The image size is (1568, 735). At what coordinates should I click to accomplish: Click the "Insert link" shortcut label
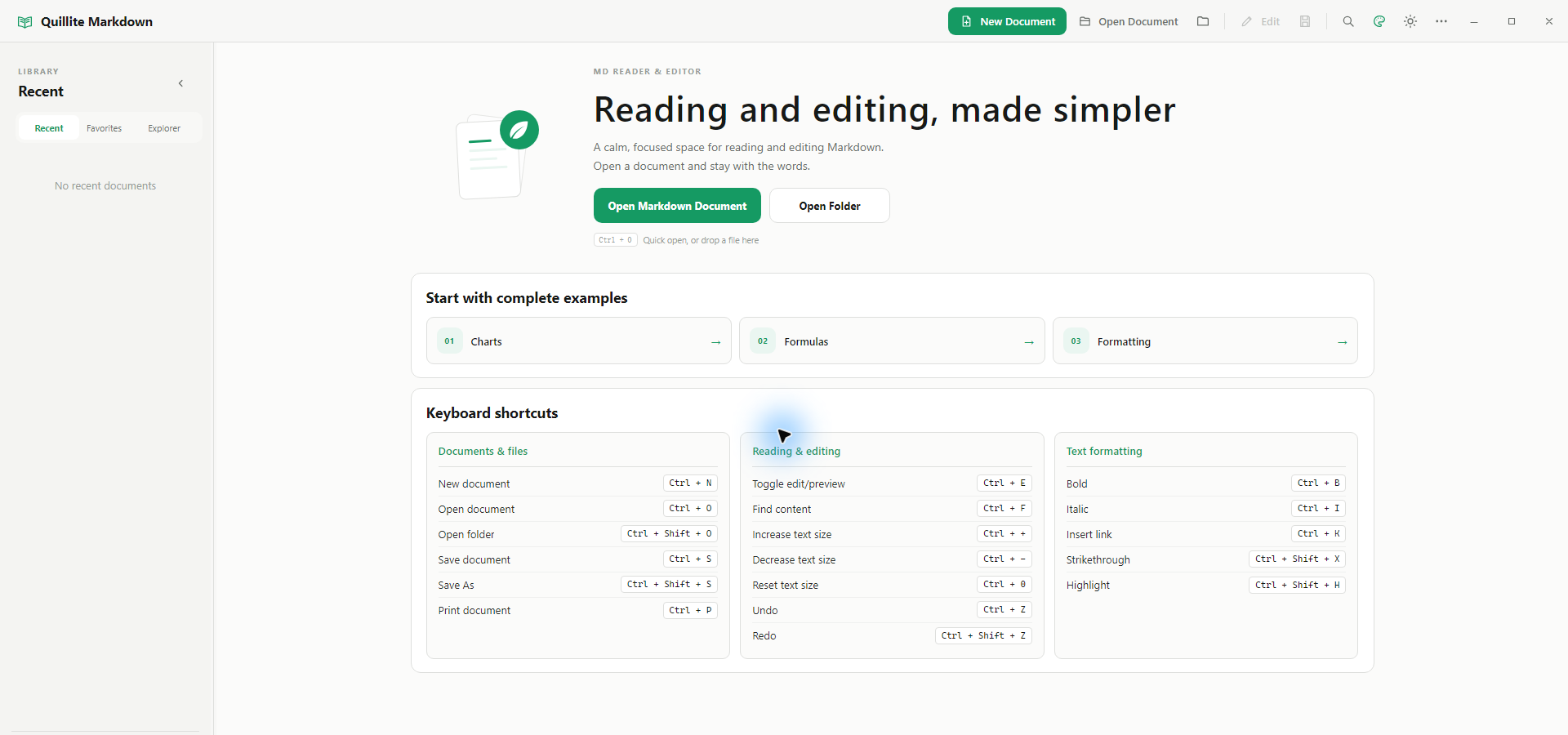1089,535
